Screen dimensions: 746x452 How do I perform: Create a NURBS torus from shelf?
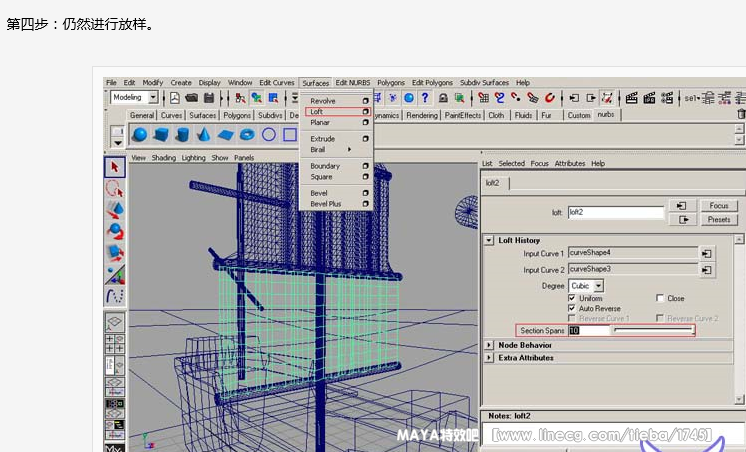click(x=246, y=135)
